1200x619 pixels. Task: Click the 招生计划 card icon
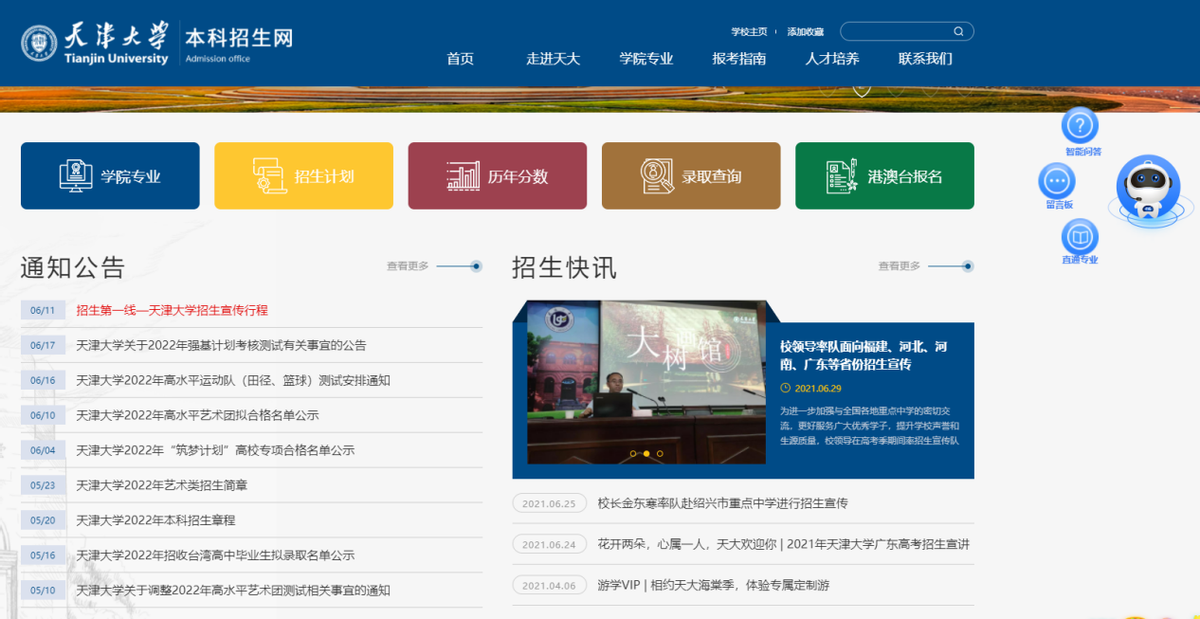pyautogui.click(x=269, y=176)
